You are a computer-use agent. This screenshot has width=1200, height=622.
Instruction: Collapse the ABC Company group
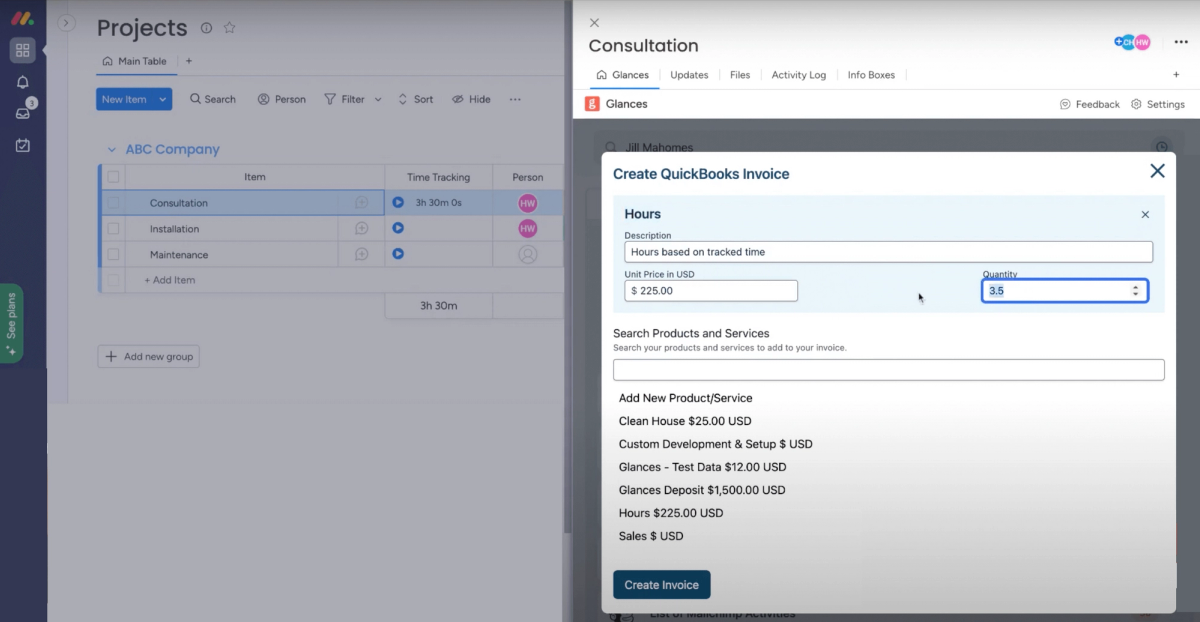[111, 150]
